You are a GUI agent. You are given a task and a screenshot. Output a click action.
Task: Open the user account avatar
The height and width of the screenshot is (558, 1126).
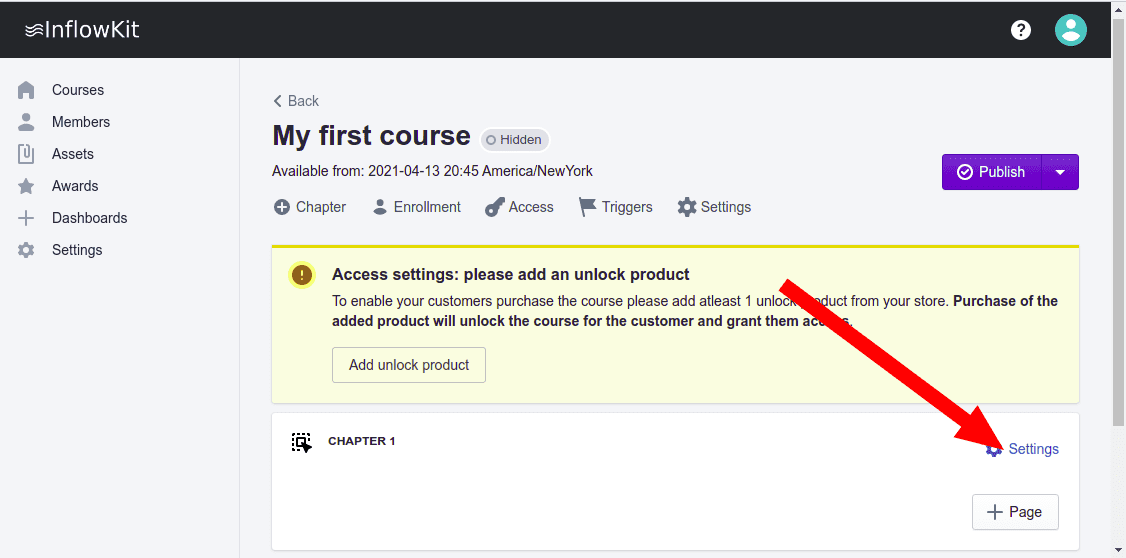(x=1070, y=30)
